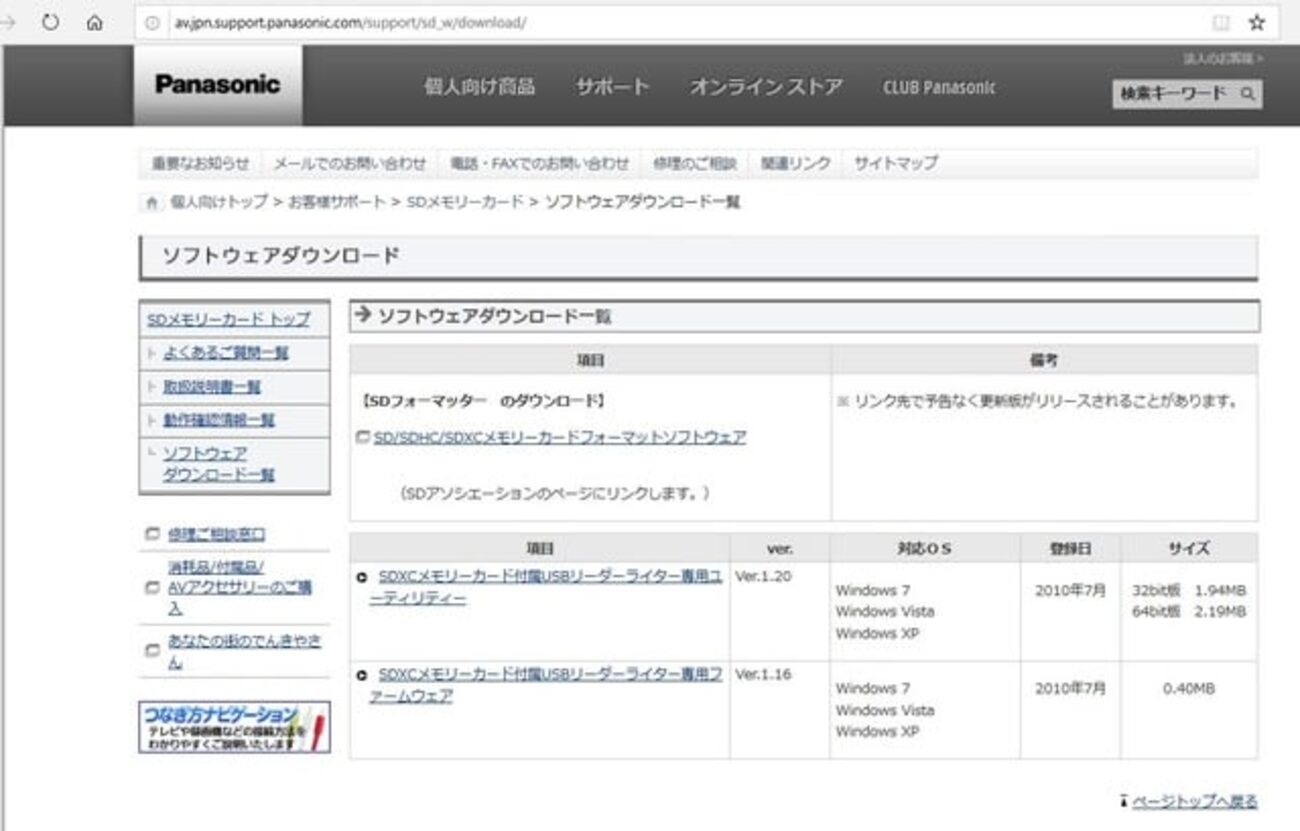Screen dimensions: 1300x831
Task: Click the 対応OS column header
Action: tap(925, 548)
